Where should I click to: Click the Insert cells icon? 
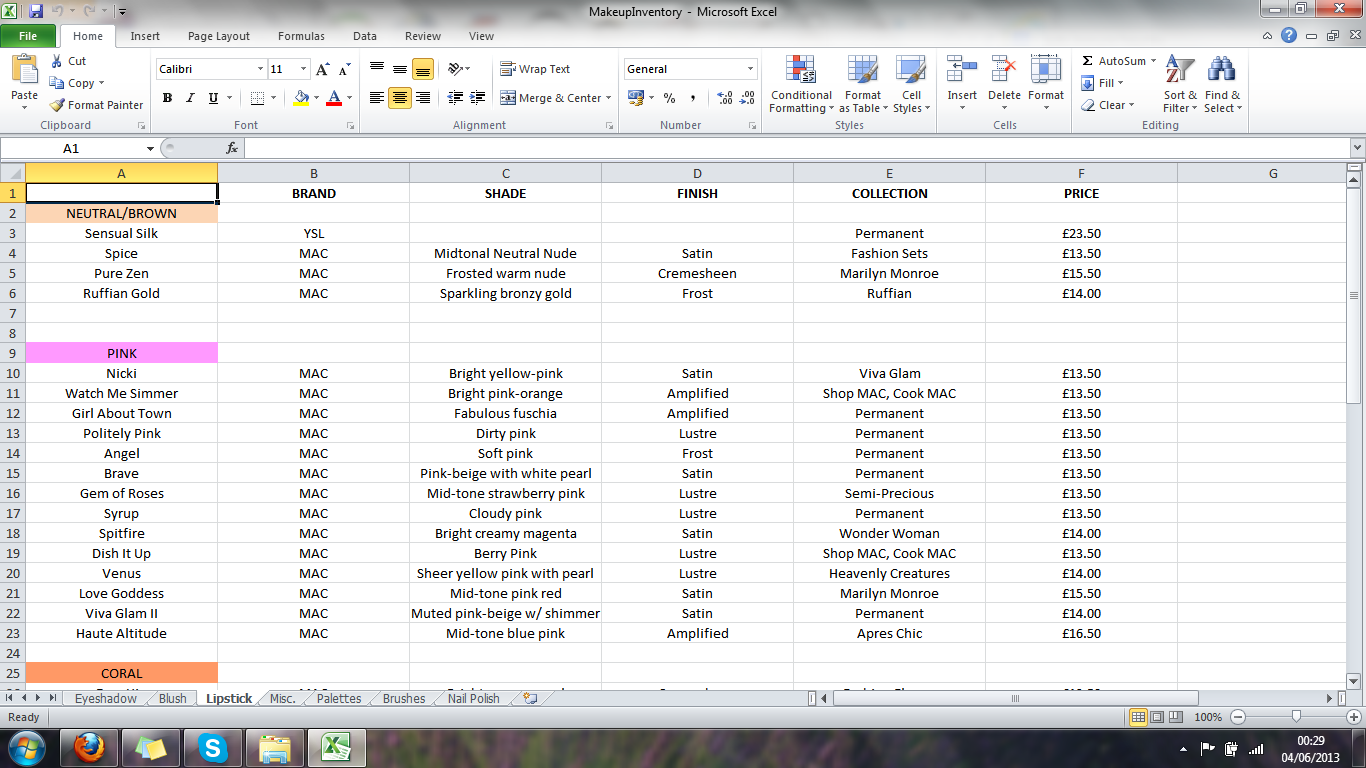(962, 70)
